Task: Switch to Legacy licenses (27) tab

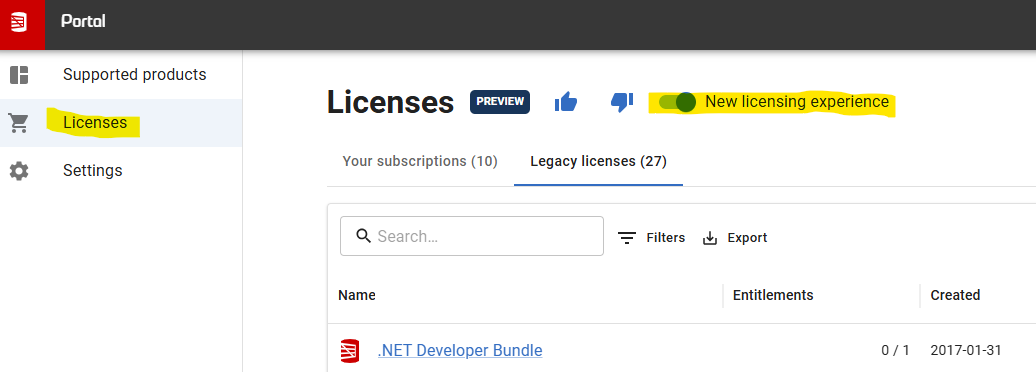Action: click(599, 161)
